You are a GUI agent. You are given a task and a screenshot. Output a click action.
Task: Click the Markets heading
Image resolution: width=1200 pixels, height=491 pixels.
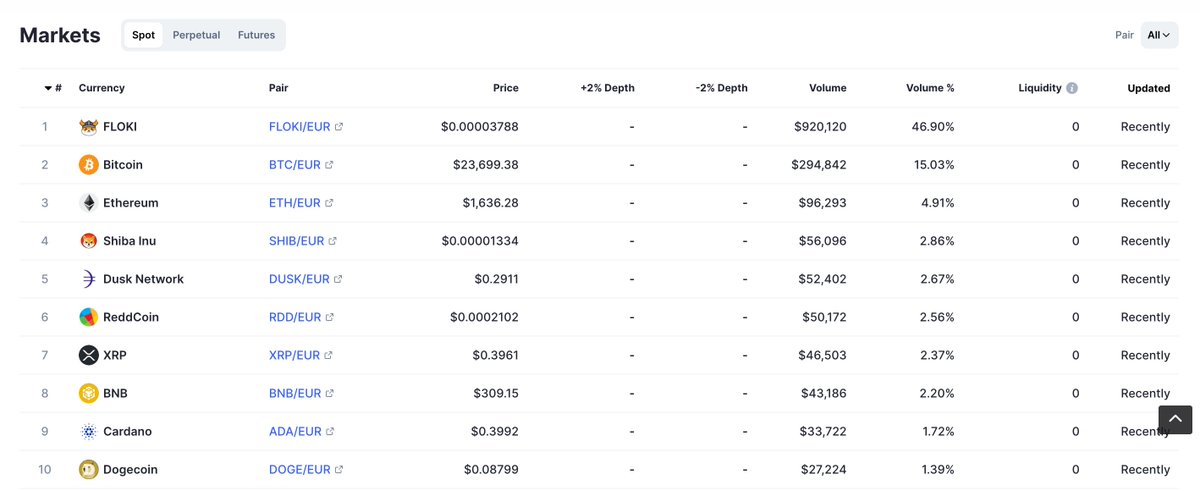(x=60, y=35)
